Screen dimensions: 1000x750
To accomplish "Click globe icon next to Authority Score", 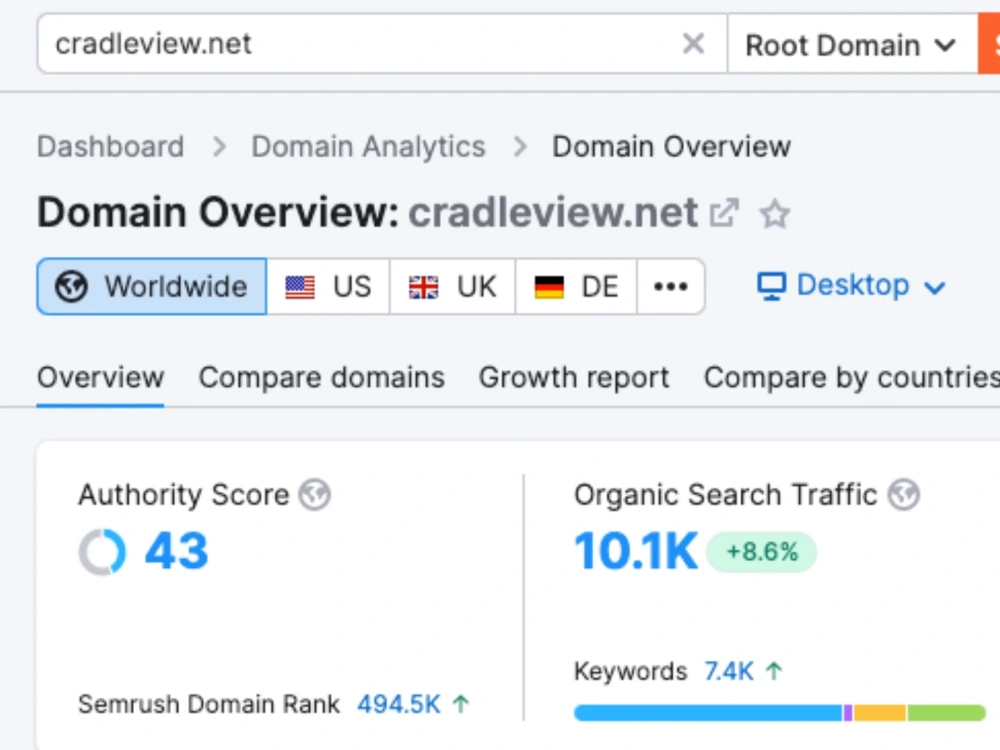I will click(x=315, y=494).
